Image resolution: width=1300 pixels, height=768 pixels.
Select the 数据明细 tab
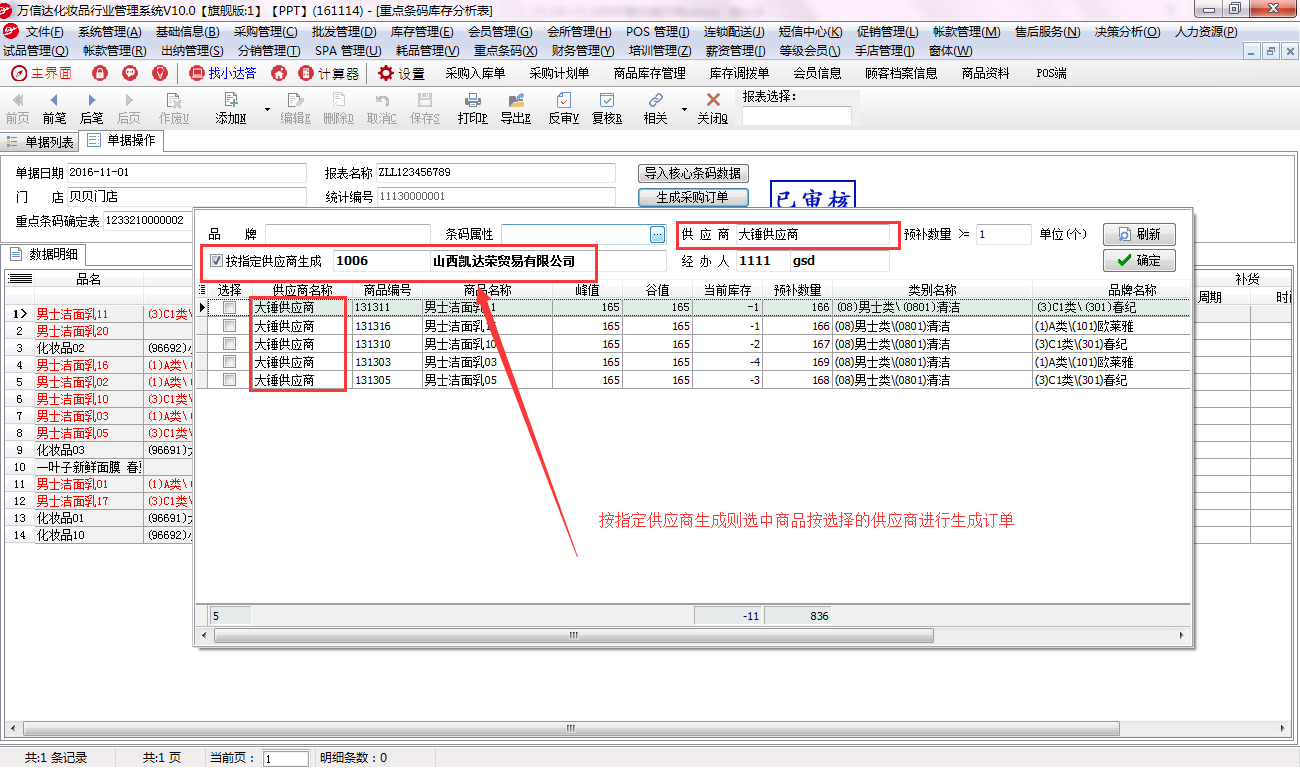pos(44,254)
